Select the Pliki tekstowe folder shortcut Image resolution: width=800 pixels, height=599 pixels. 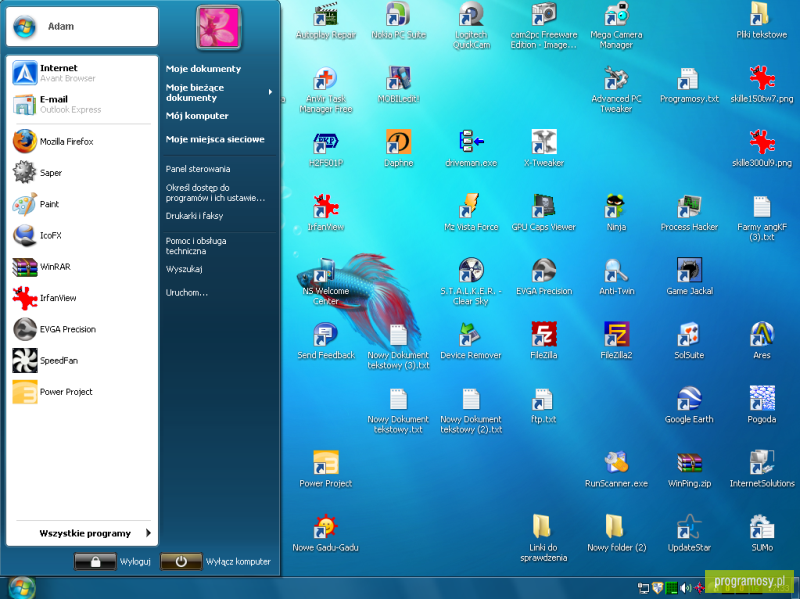pos(761,21)
